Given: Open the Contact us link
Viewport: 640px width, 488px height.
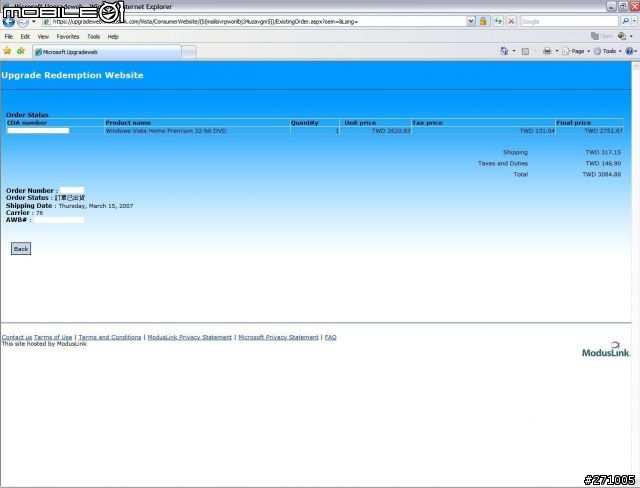Looking at the screenshot, I should point(17,337).
